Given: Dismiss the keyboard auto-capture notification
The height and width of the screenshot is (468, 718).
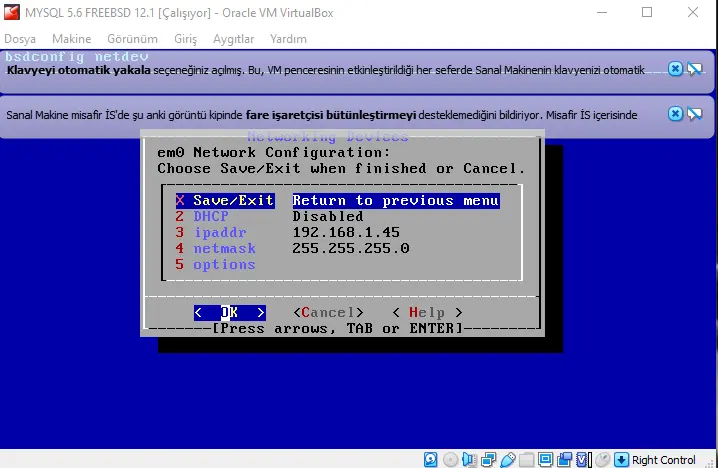Looking at the screenshot, I should tap(675, 69).
